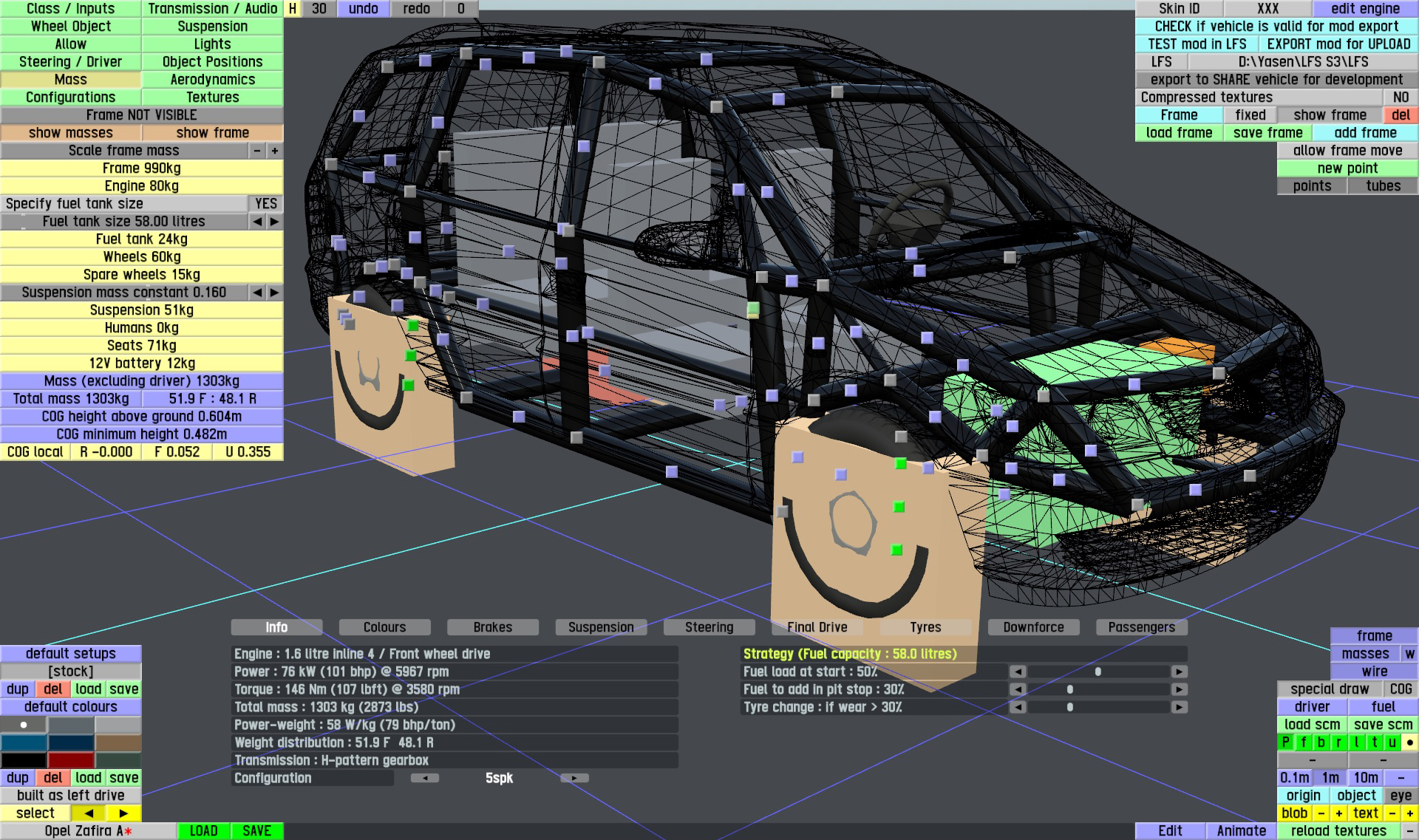
Task: Toggle Compressed textures NO option
Action: pos(1400,98)
